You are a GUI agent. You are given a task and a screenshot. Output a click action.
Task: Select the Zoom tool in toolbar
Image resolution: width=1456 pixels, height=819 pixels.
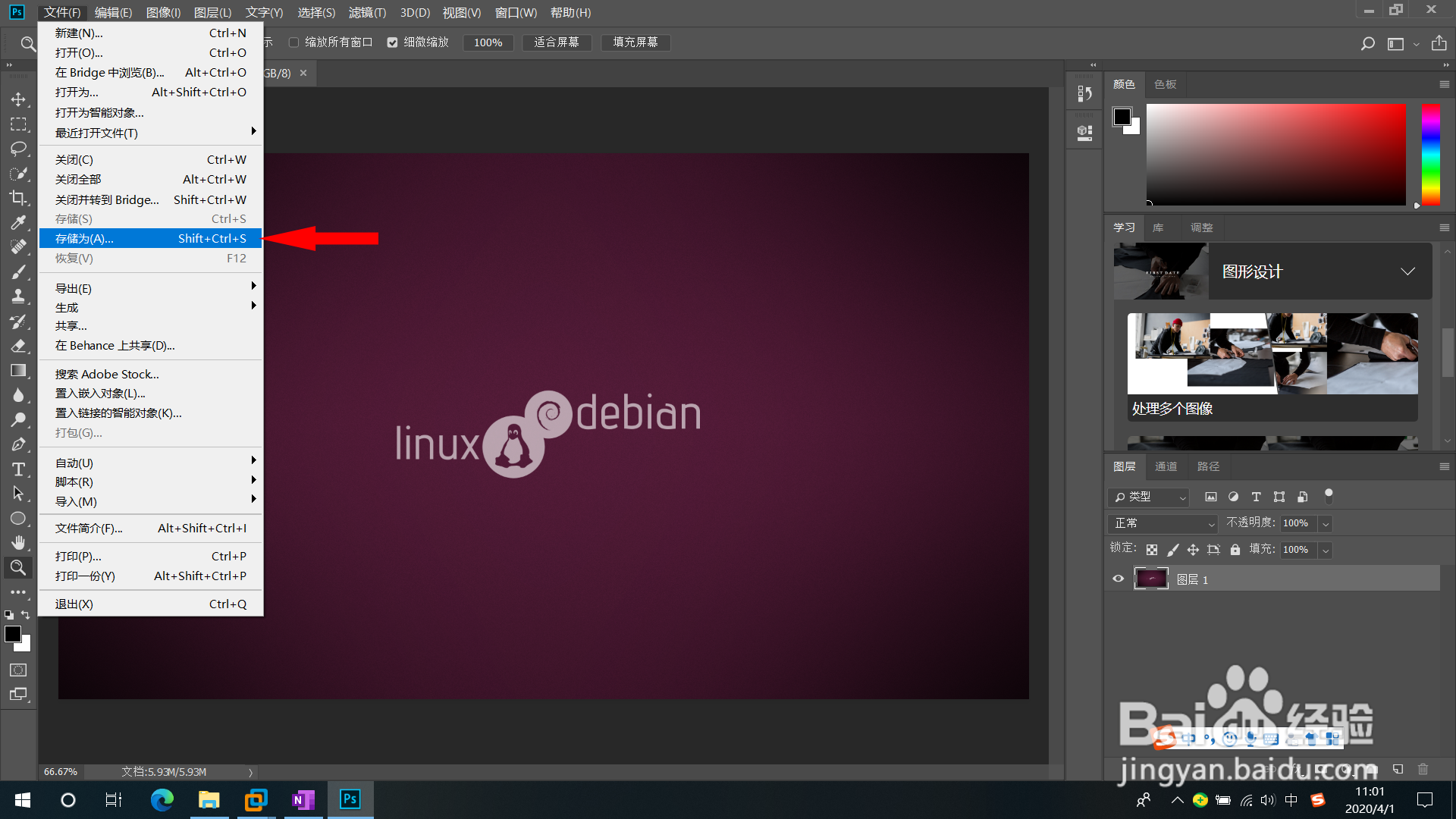point(18,567)
